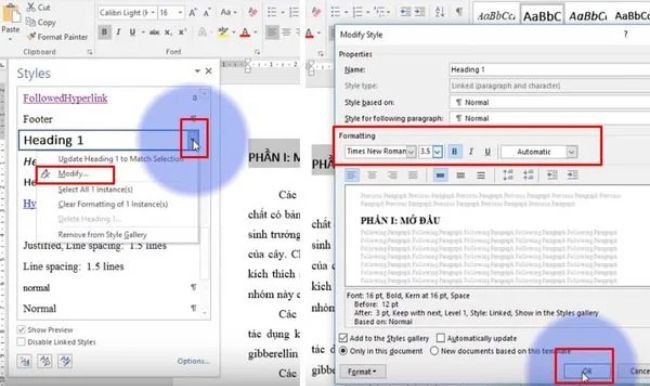Check the Automatically update box
The width and height of the screenshot is (650, 386).
441,338
